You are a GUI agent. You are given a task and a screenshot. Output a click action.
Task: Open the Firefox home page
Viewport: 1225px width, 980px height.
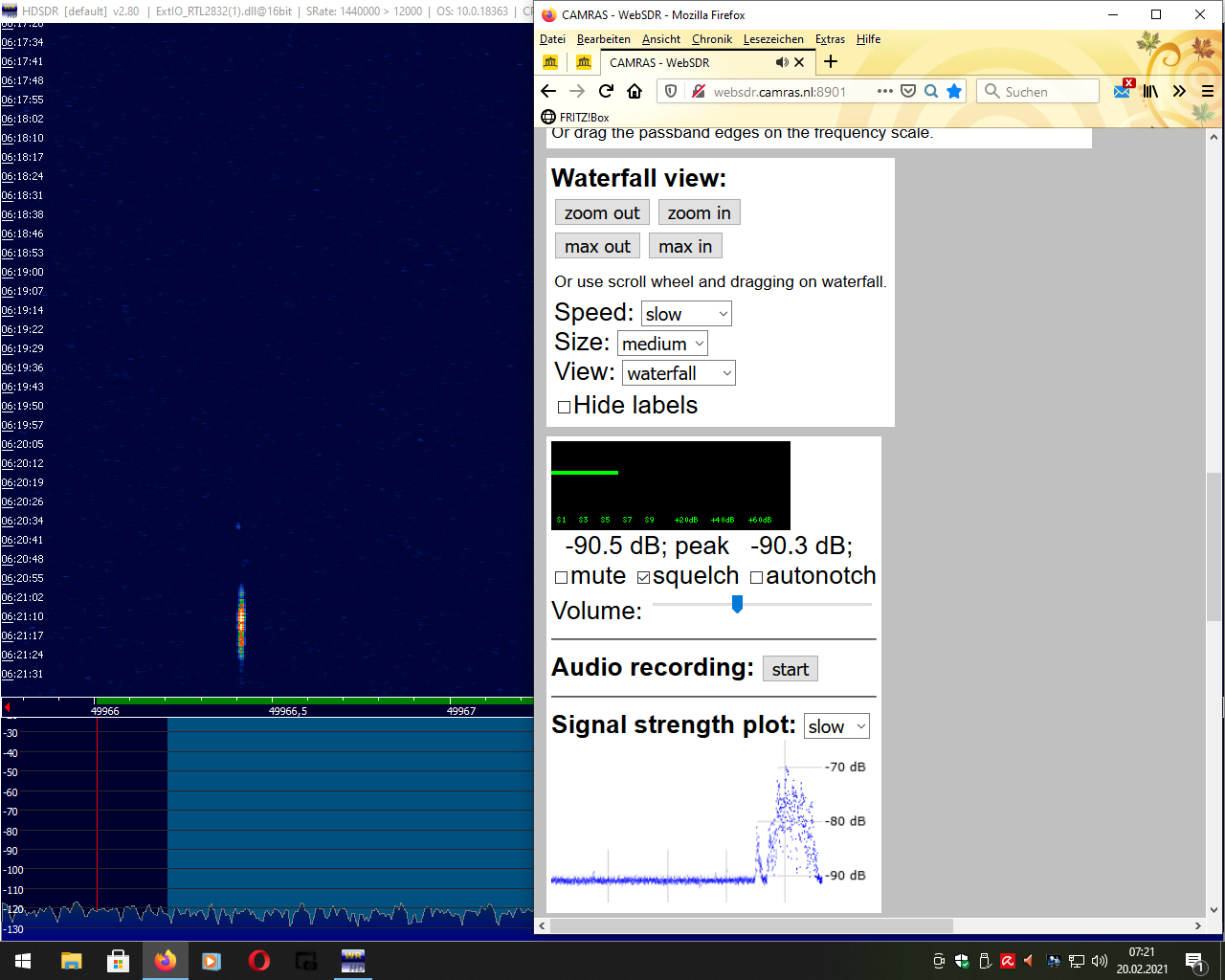(635, 91)
